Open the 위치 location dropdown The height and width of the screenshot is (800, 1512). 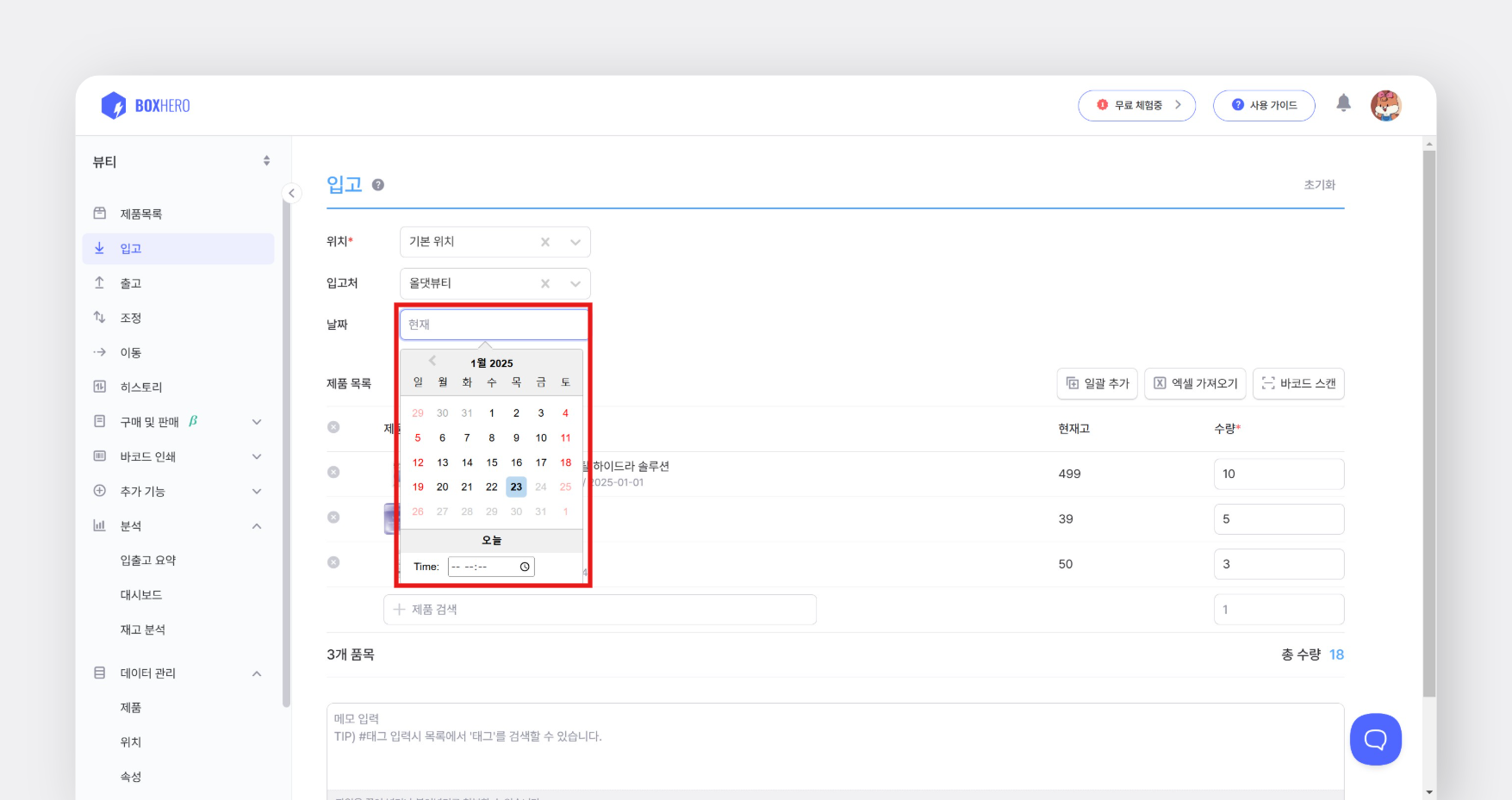(x=575, y=242)
